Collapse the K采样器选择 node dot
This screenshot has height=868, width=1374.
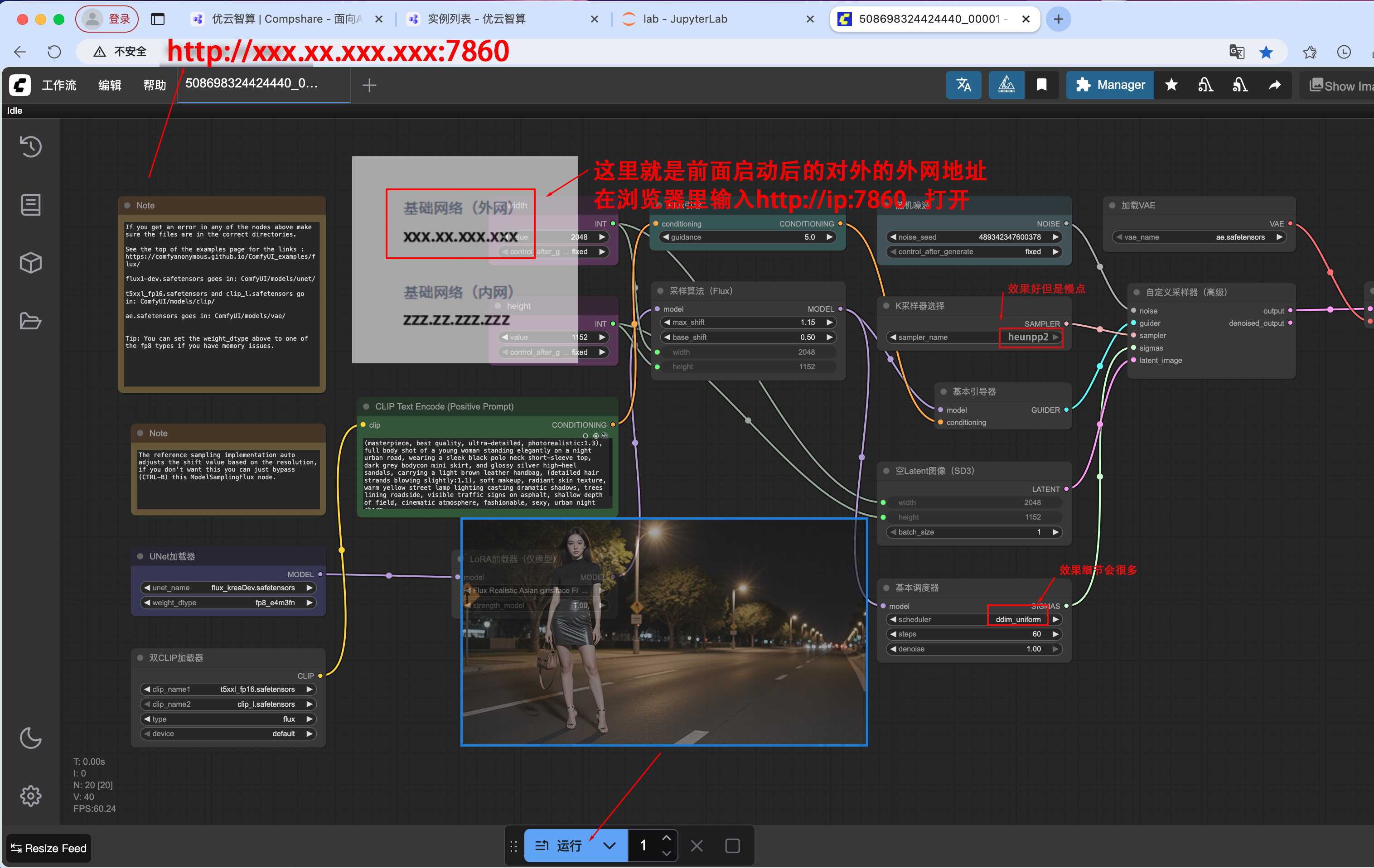[x=886, y=306]
